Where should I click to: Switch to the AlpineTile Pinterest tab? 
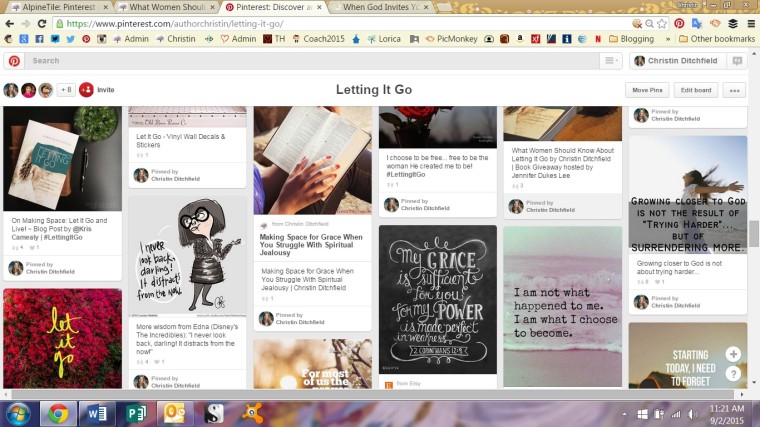[x=50, y=7]
